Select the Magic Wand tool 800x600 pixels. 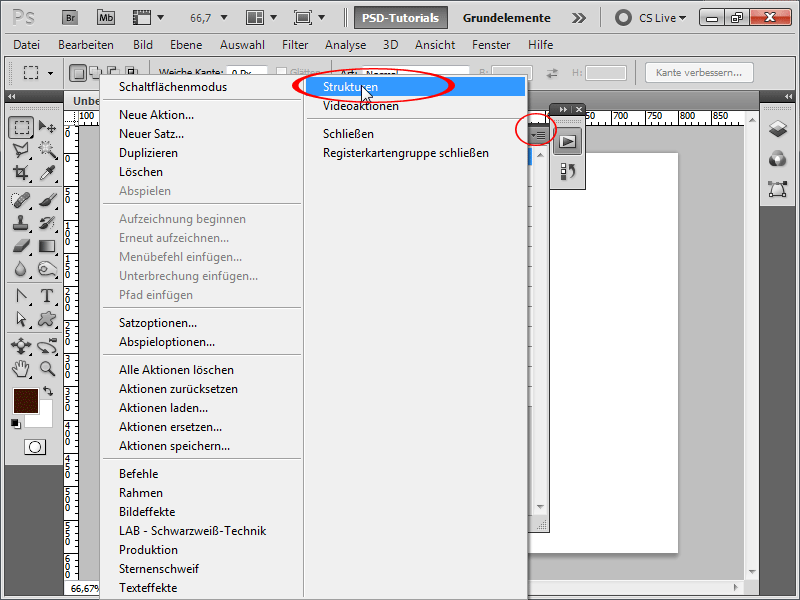pyautogui.click(x=47, y=150)
